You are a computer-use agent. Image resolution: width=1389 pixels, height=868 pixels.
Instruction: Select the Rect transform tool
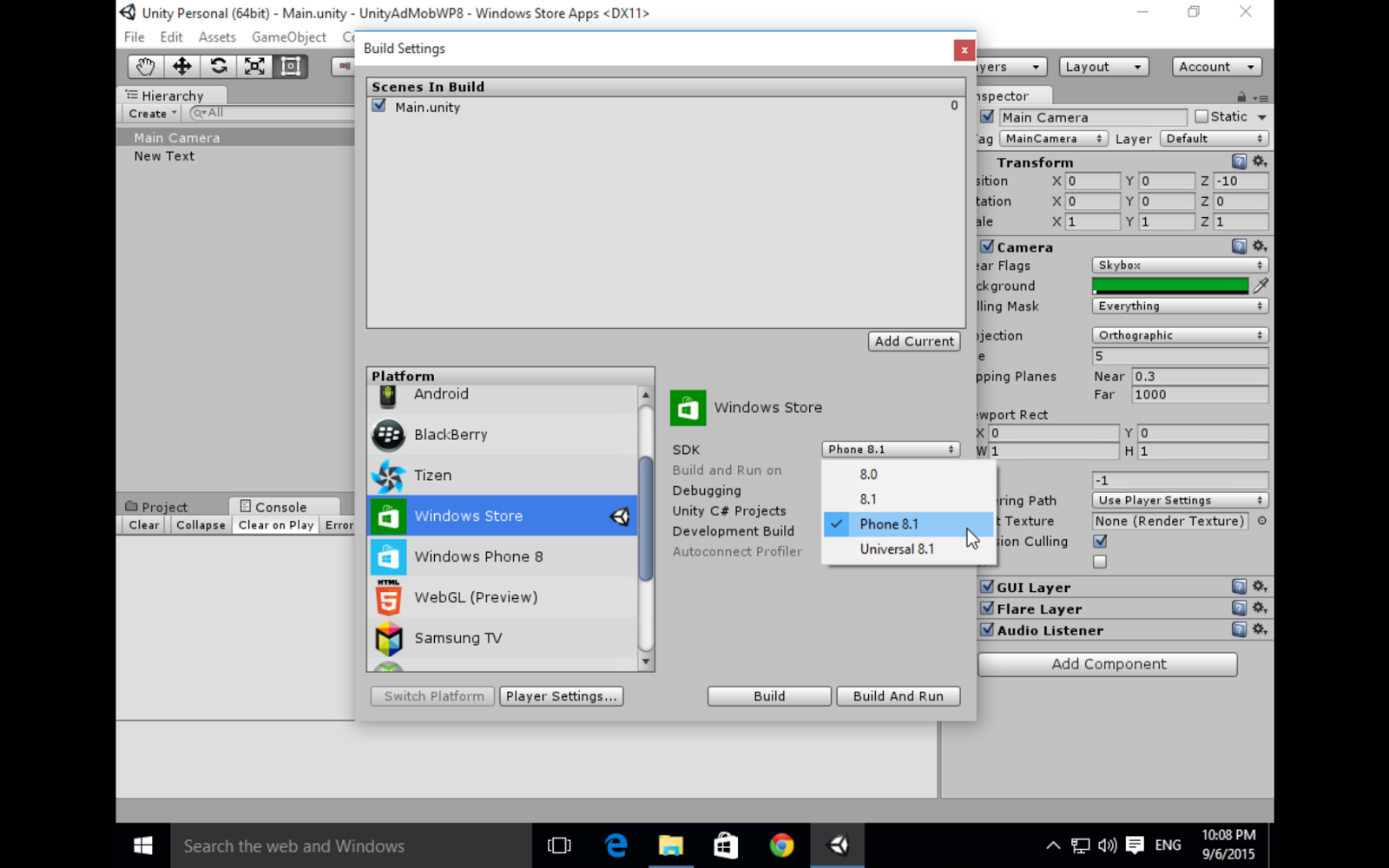point(291,66)
